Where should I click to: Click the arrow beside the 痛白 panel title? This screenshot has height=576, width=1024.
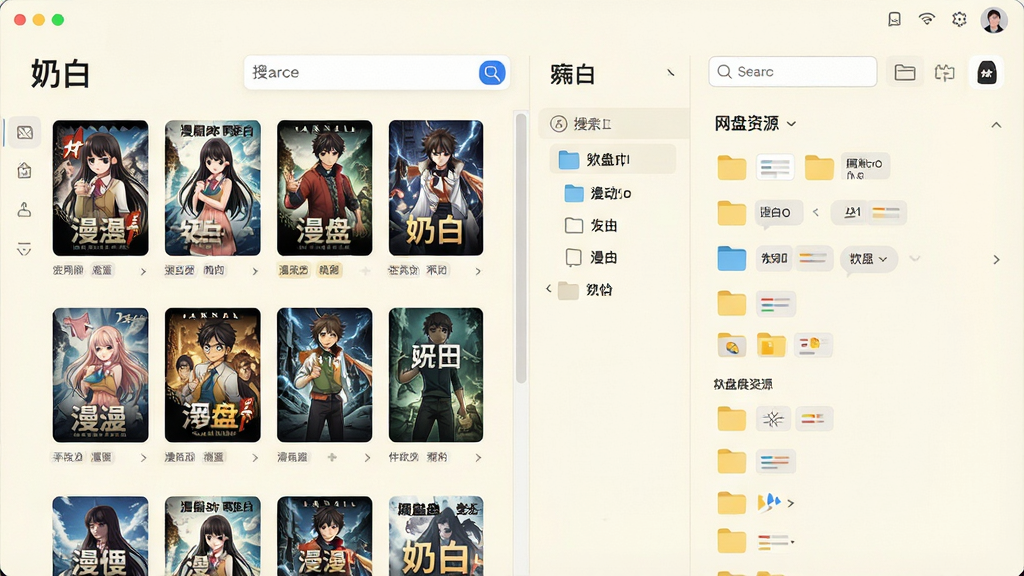671,72
